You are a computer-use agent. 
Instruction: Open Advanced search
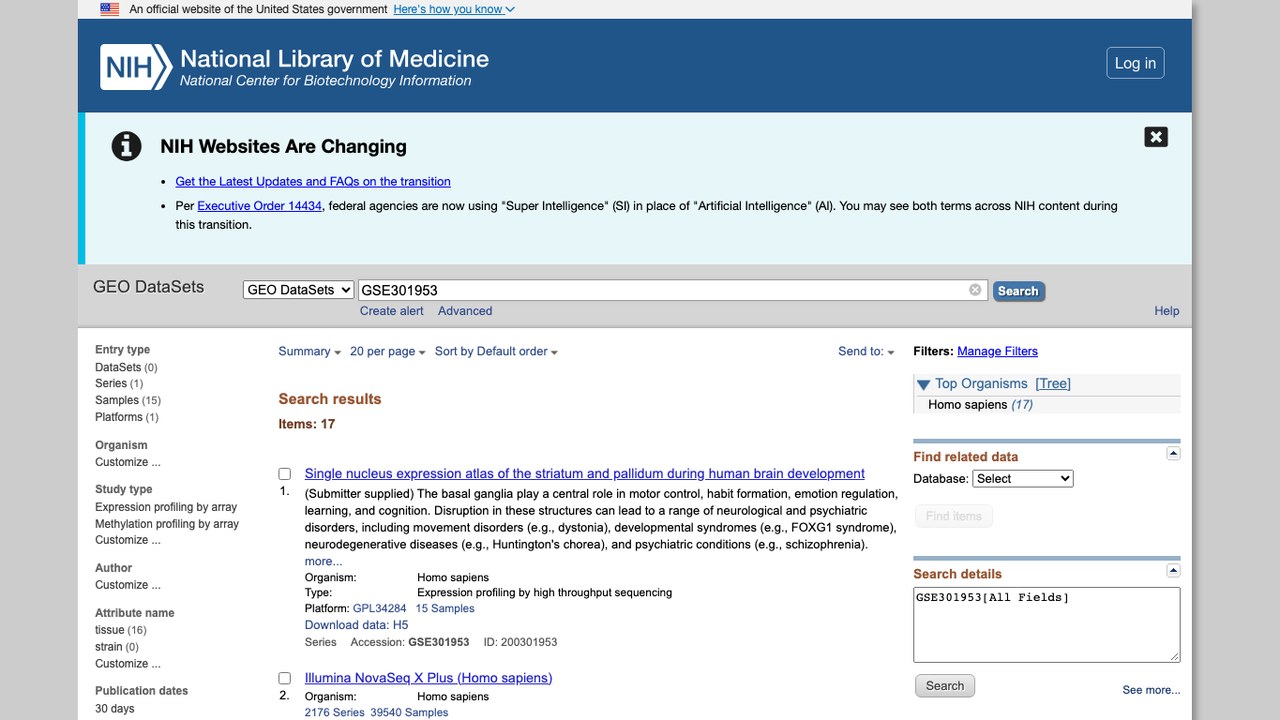(x=465, y=311)
